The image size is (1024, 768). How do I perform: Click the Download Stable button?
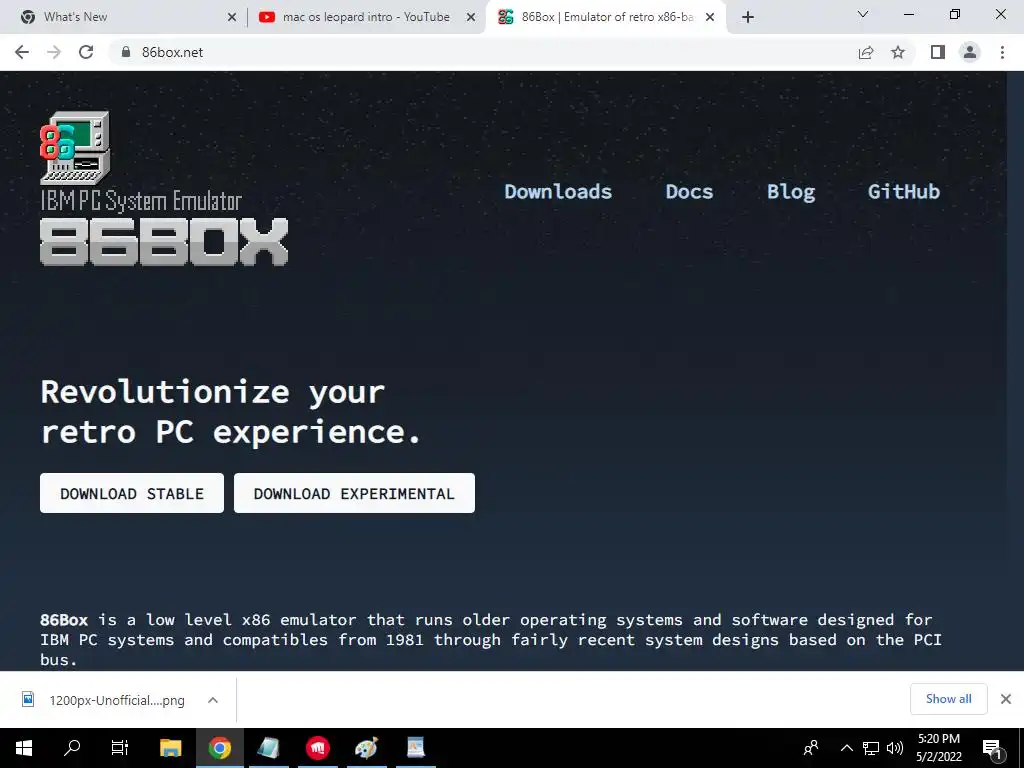pyautogui.click(x=132, y=493)
